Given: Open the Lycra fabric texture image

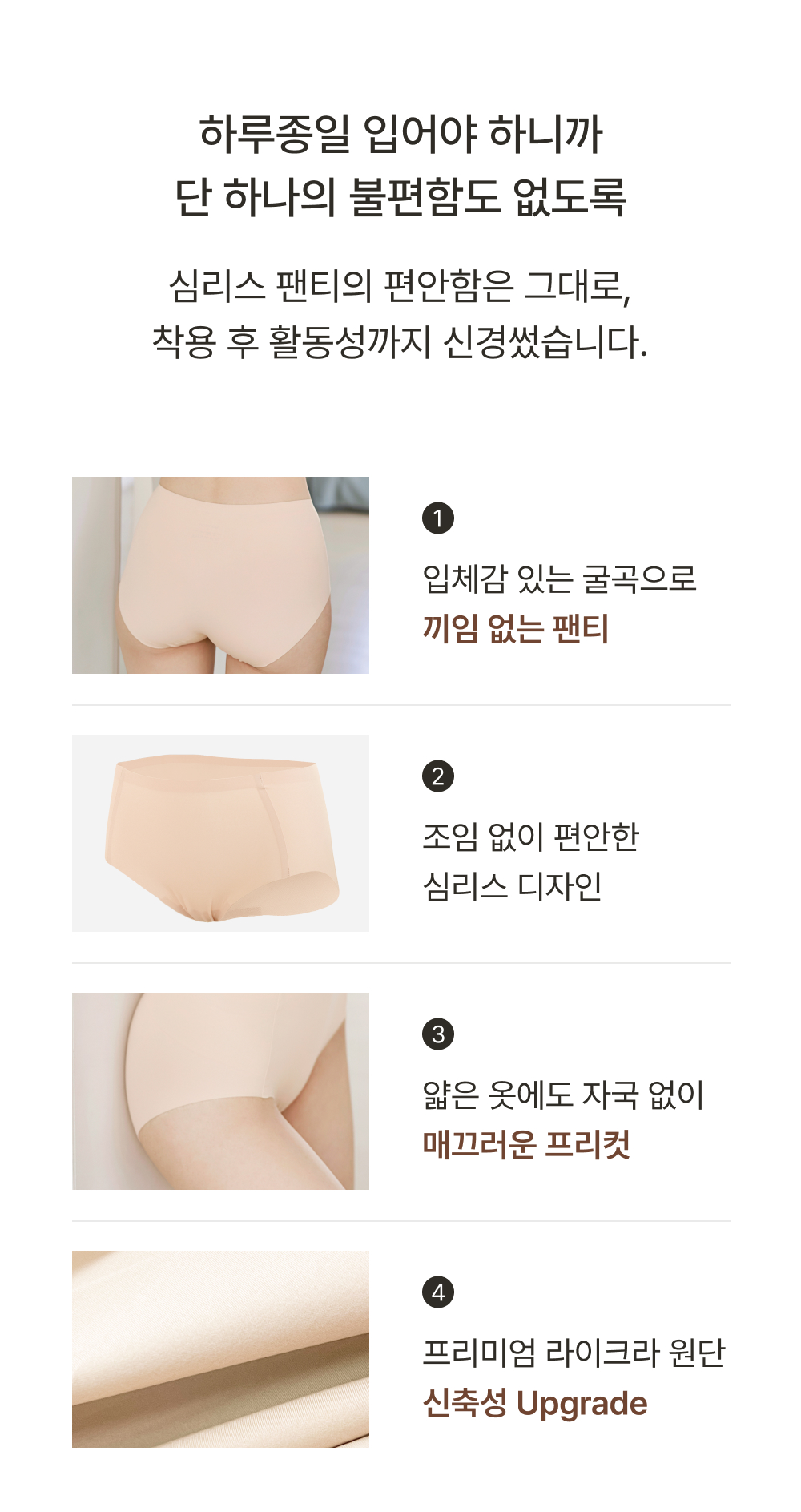Looking at the screenshot, I should pos(220,1349).
